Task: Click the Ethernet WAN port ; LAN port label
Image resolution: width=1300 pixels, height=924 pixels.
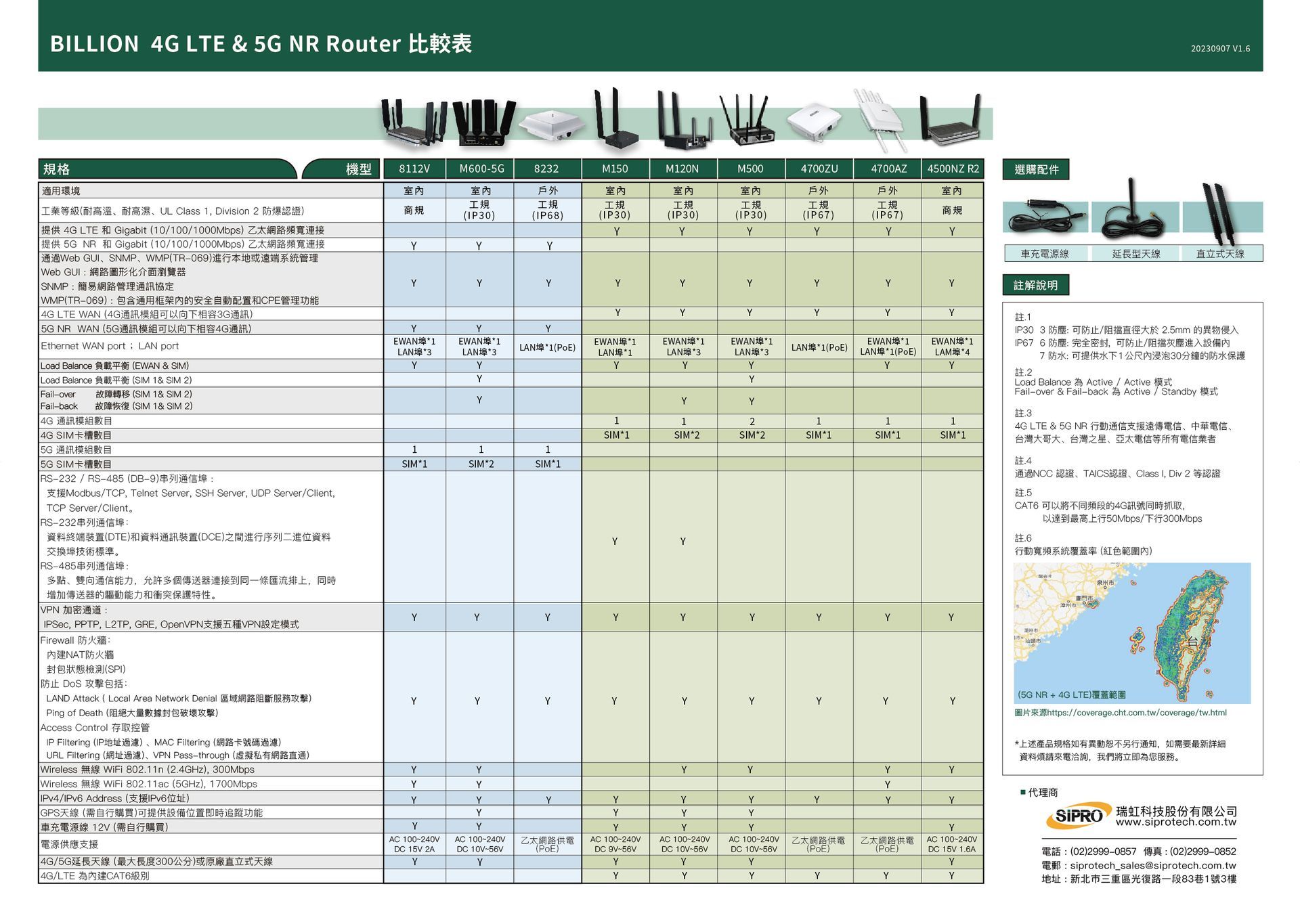Action: 110,346
